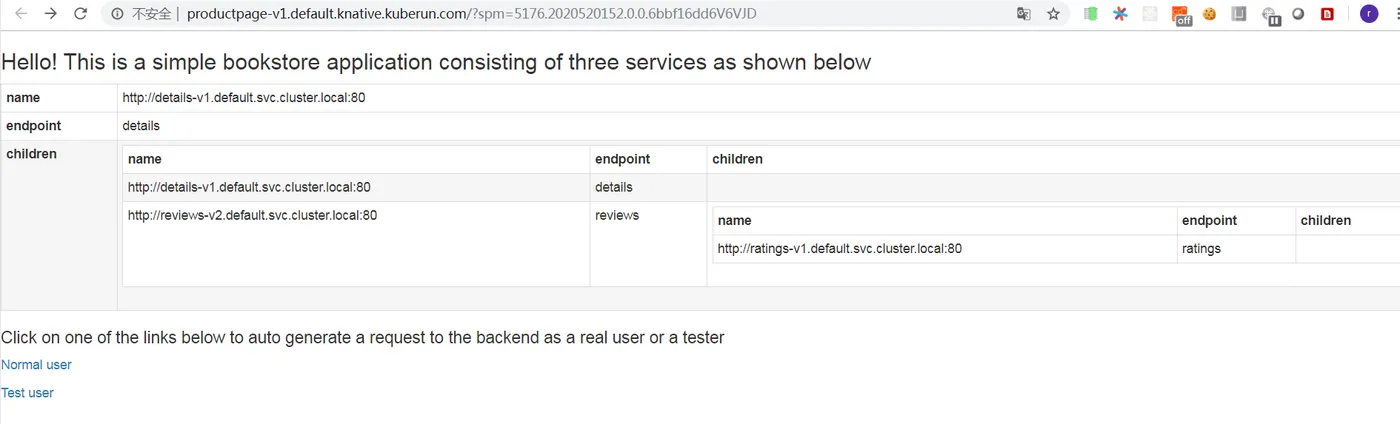Screen dimensions: 1400x424
Task: Go back to the previous page
Action: point(20,14)
